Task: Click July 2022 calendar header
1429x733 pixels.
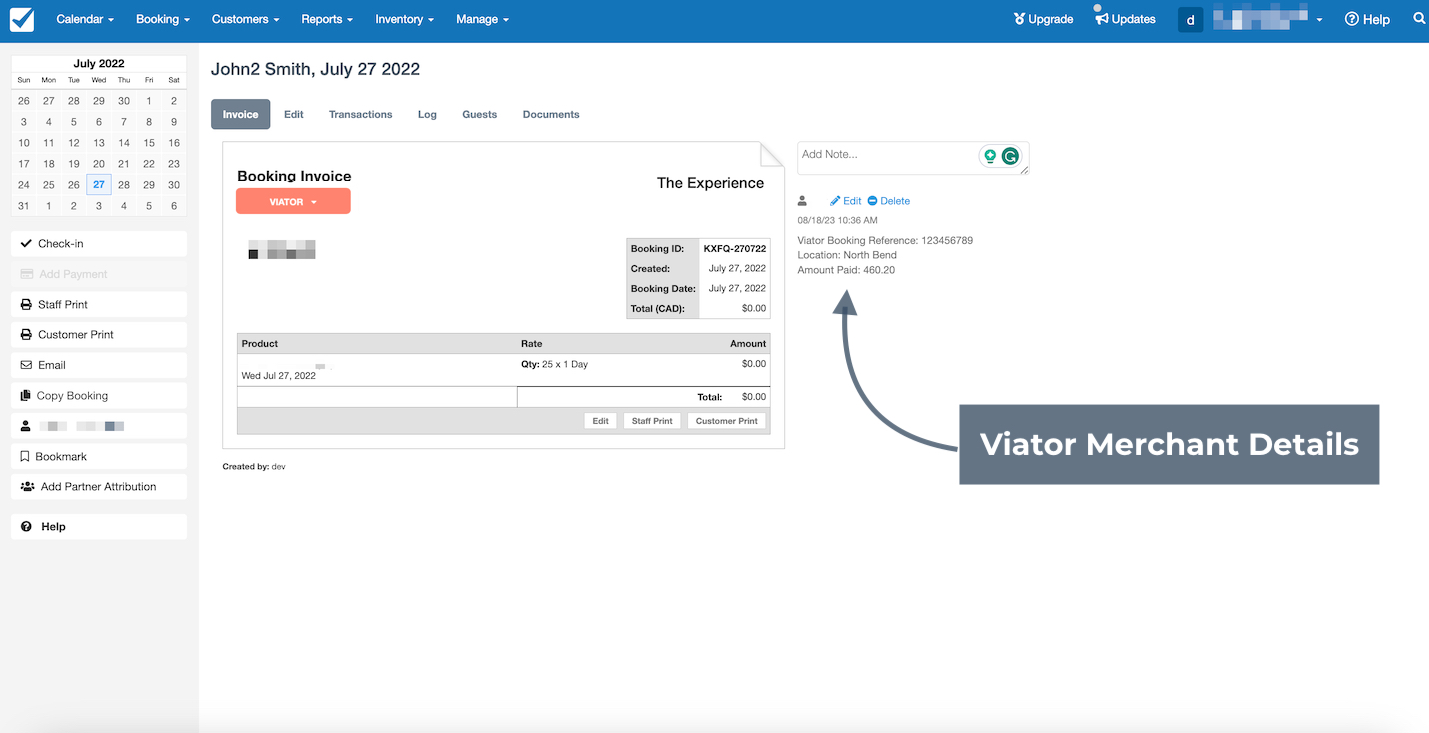Action: pyautogui.click(x=99, y=63)
